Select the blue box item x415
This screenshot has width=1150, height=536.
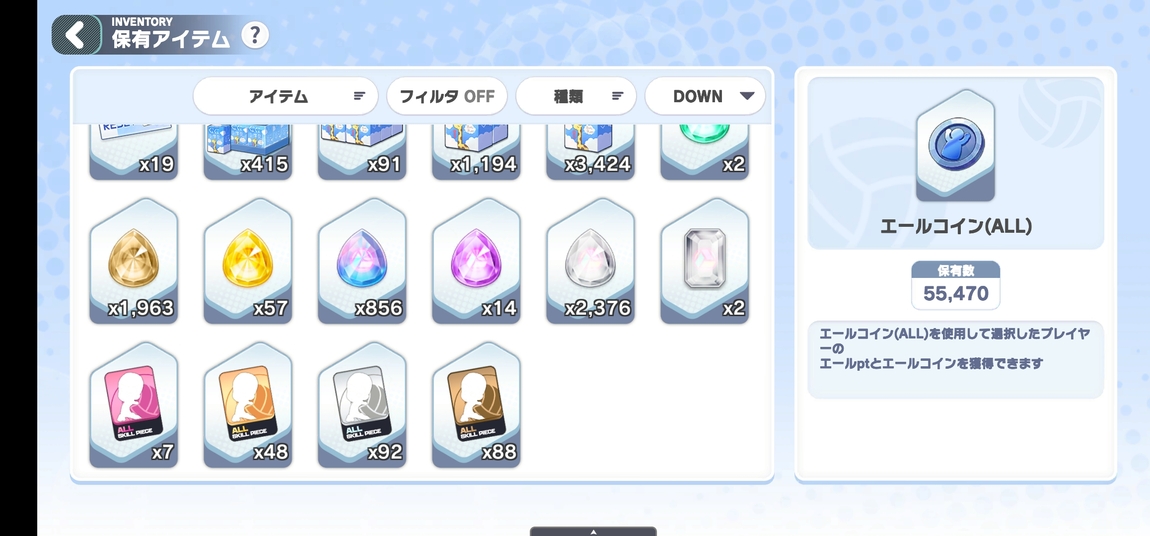[x=248, y=152]
